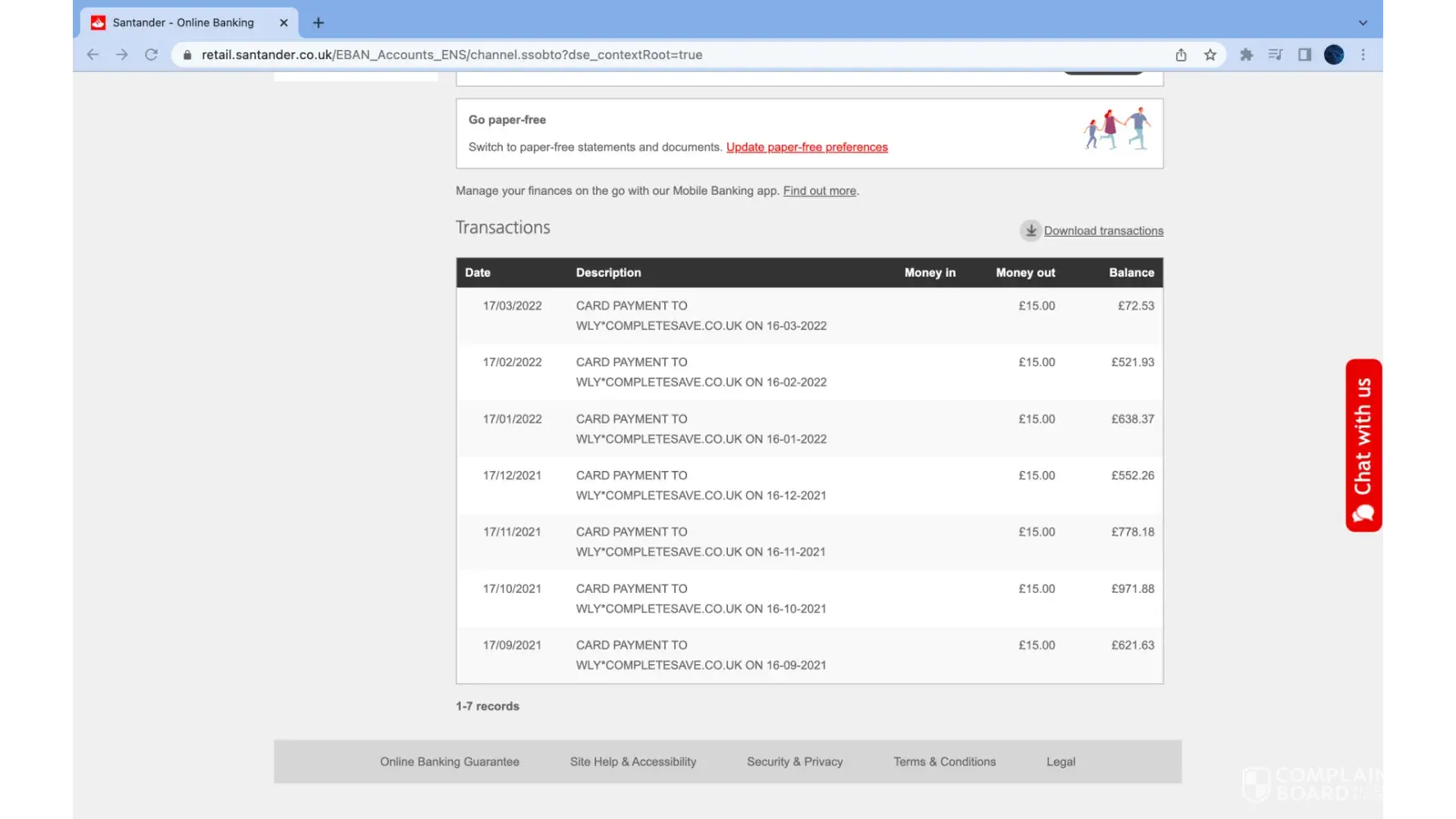
Task: Bookmark this page with star icon
Action: point(1210,55)
